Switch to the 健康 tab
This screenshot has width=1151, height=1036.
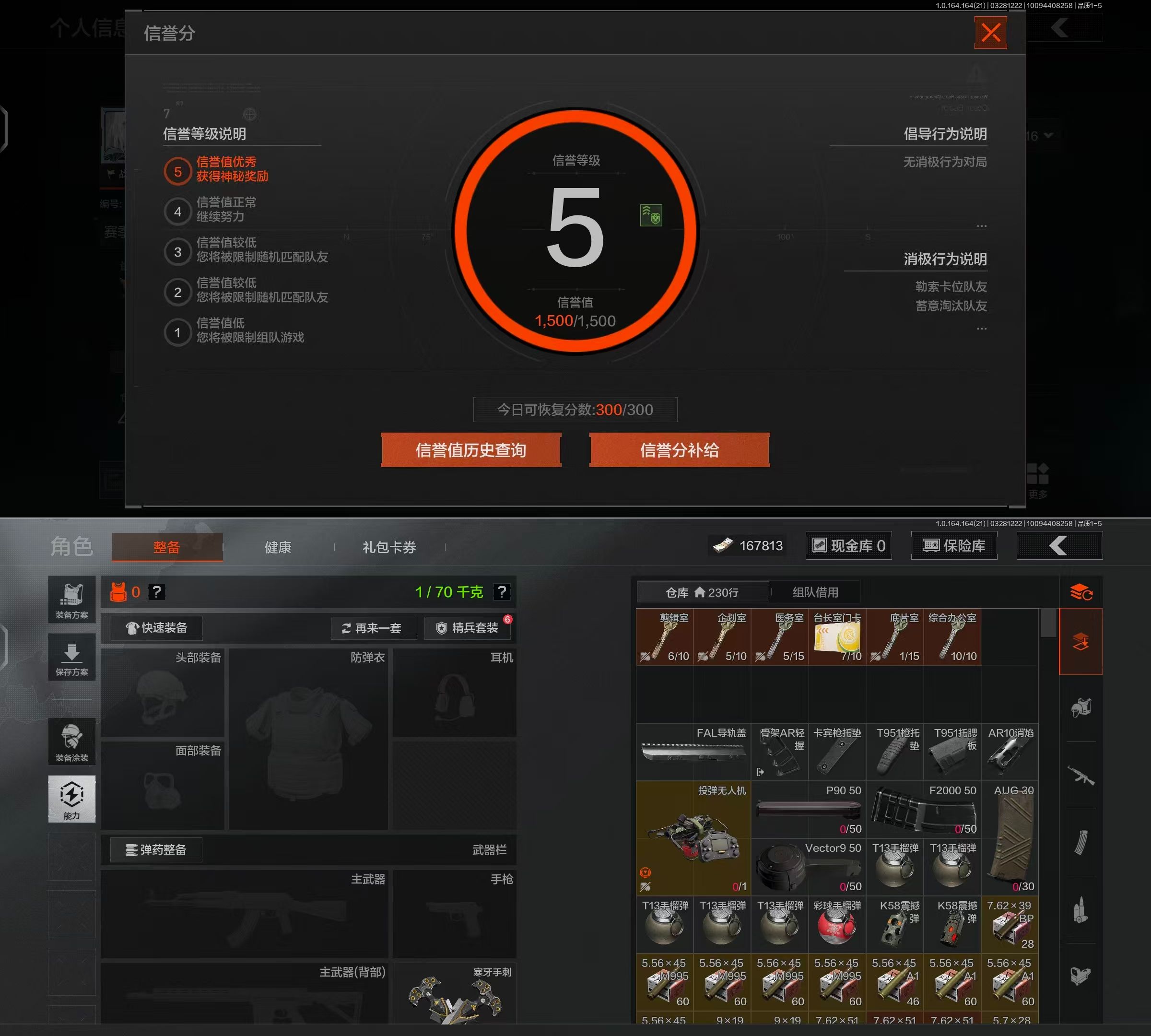click(x=278, y=547)
